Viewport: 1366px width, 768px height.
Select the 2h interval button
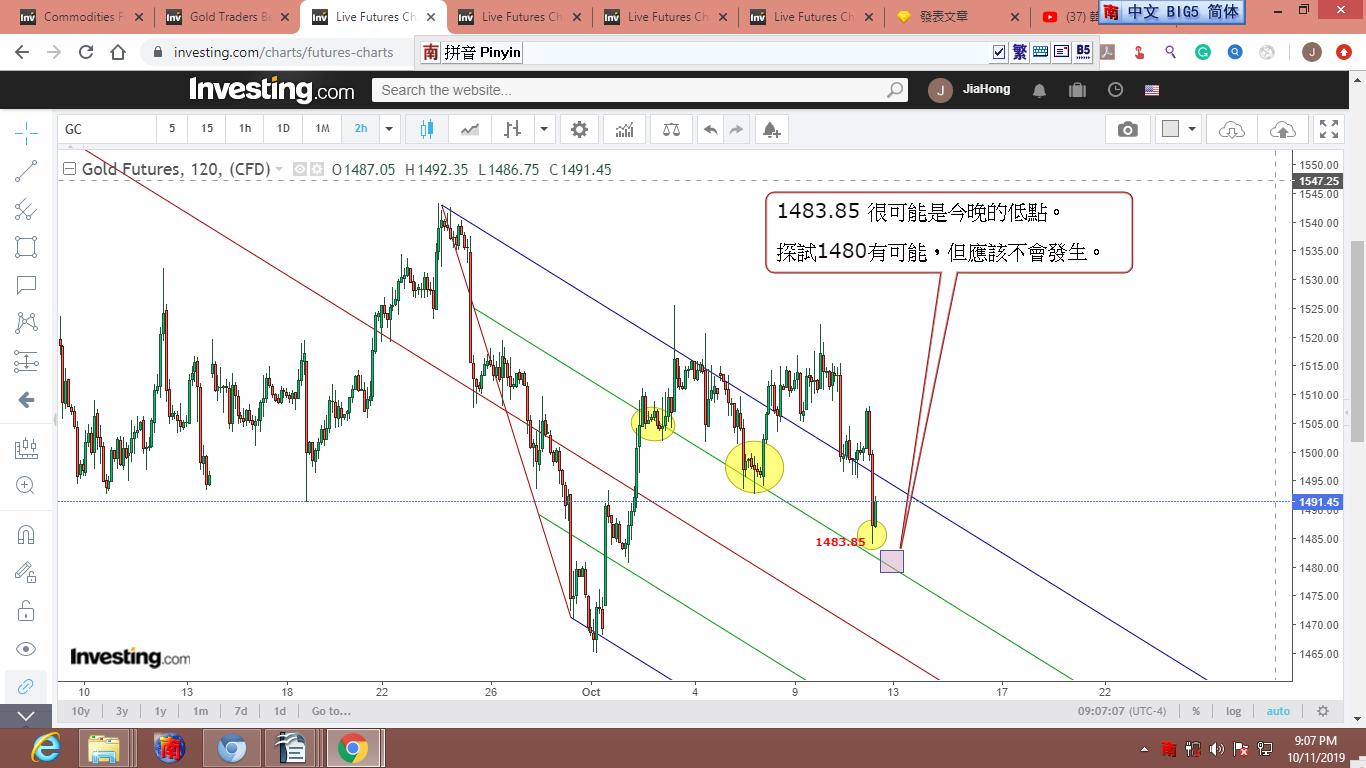coord(361,128)
